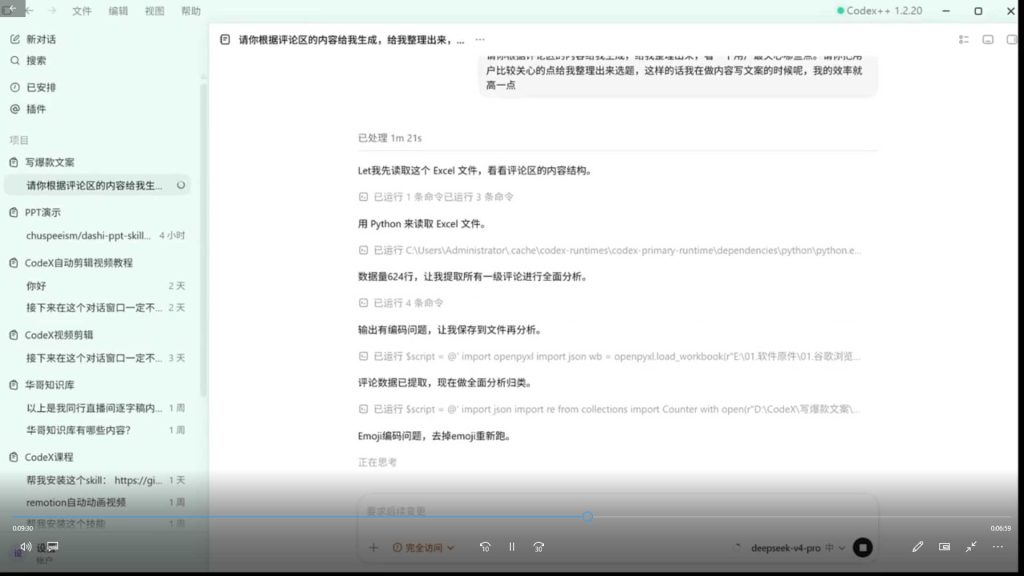Open chat 以上是我同行直播间逐字稿内...

98,408
